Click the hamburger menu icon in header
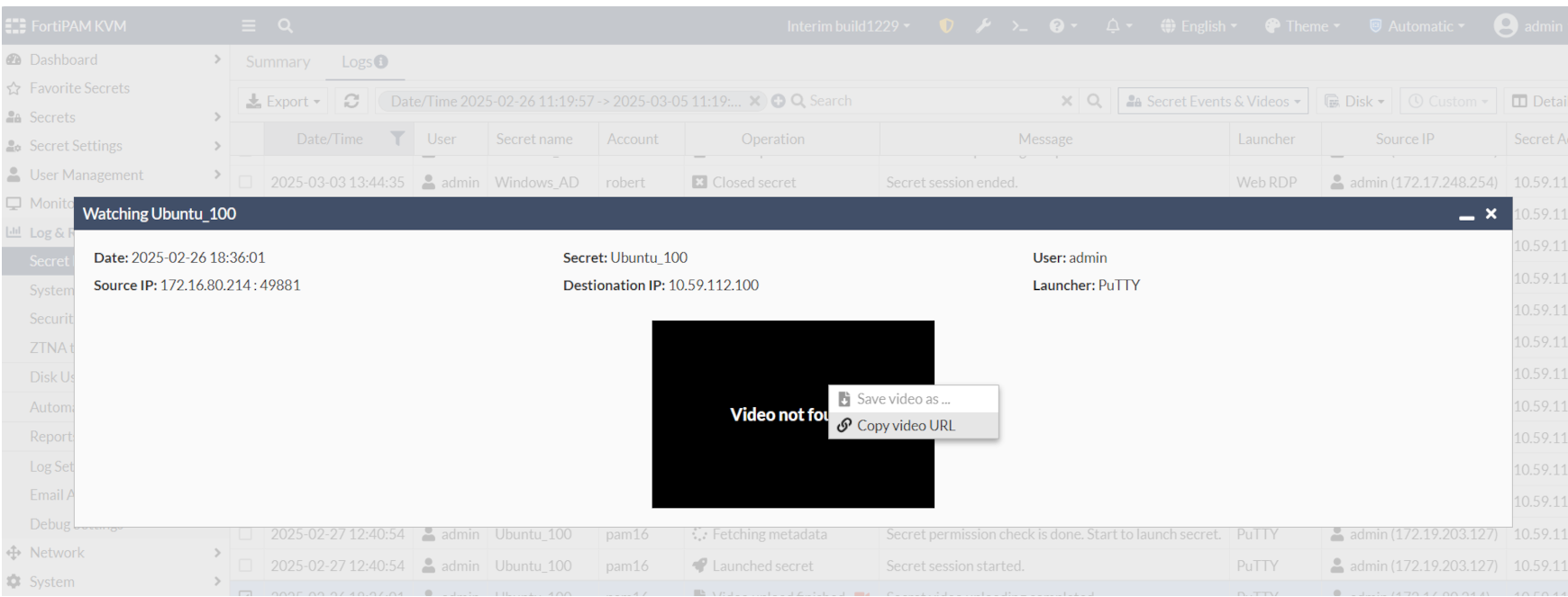 pos(249,26)
